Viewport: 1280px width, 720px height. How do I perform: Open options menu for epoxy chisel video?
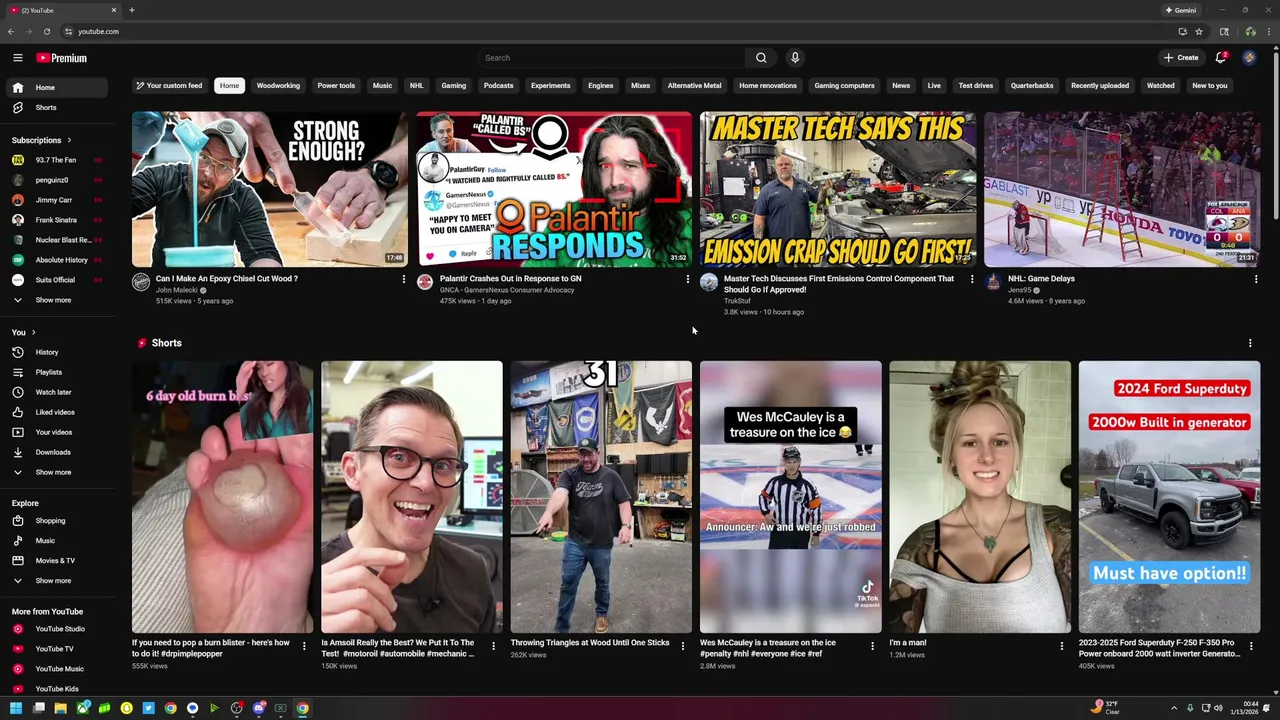tap(404, 279)
